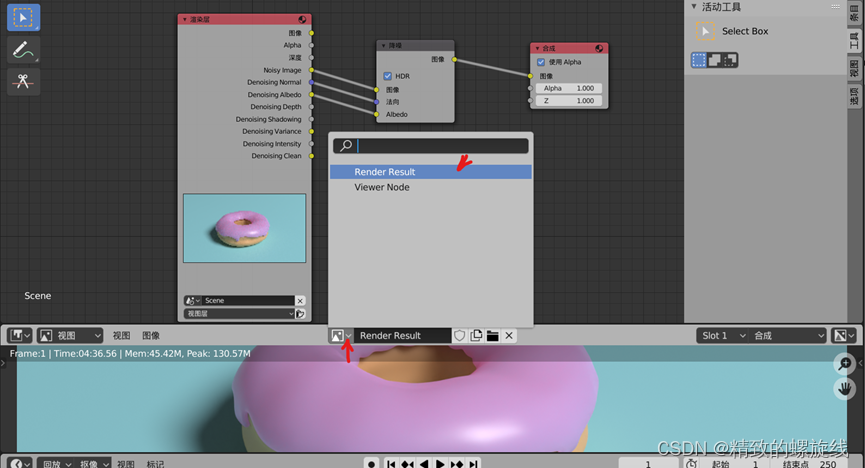
Task: Open the Slot 1 dropdown
Action: tap(723, 336)
